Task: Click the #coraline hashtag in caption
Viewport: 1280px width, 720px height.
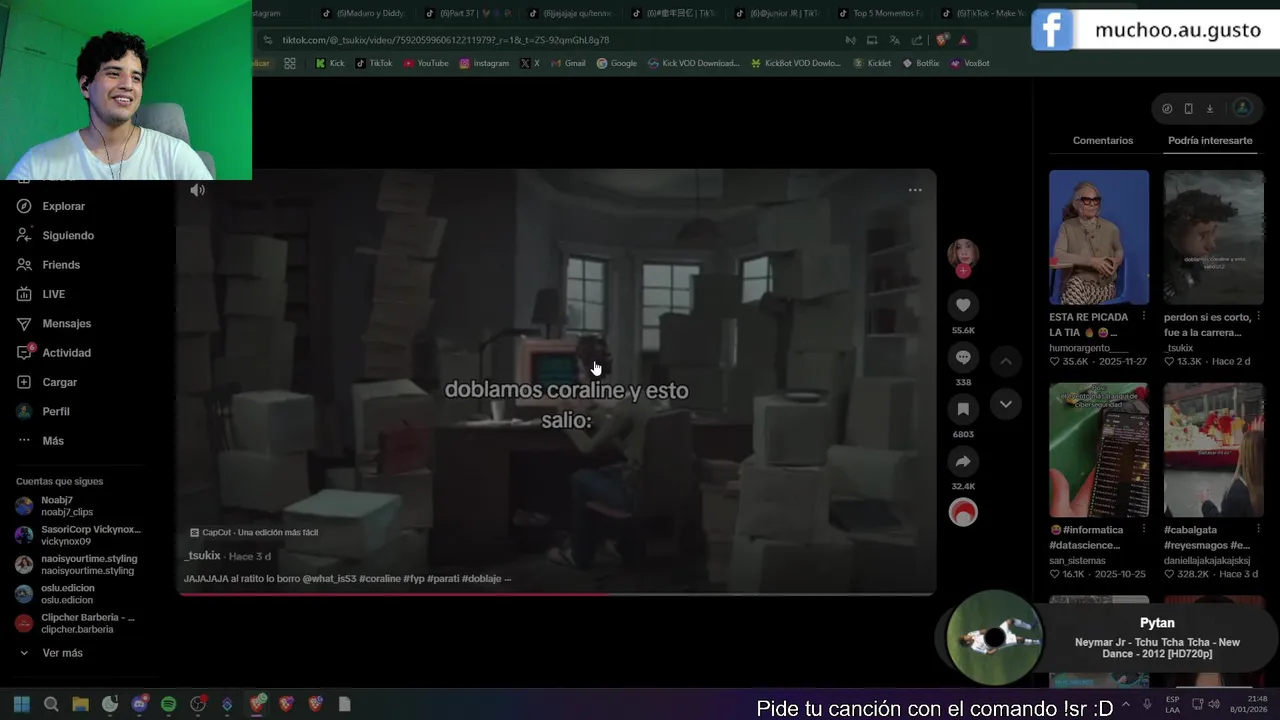Action: pos(380,579)
